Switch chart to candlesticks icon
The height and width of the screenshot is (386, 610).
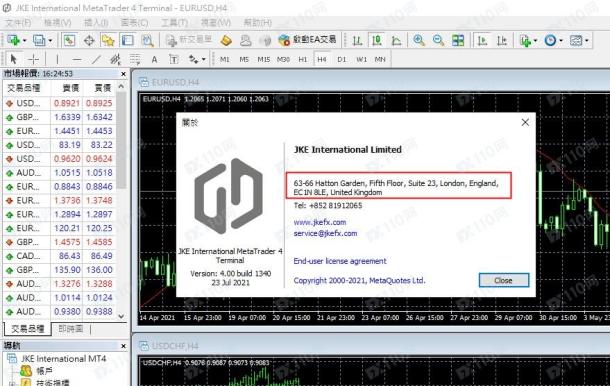click(x=376, y=40)
